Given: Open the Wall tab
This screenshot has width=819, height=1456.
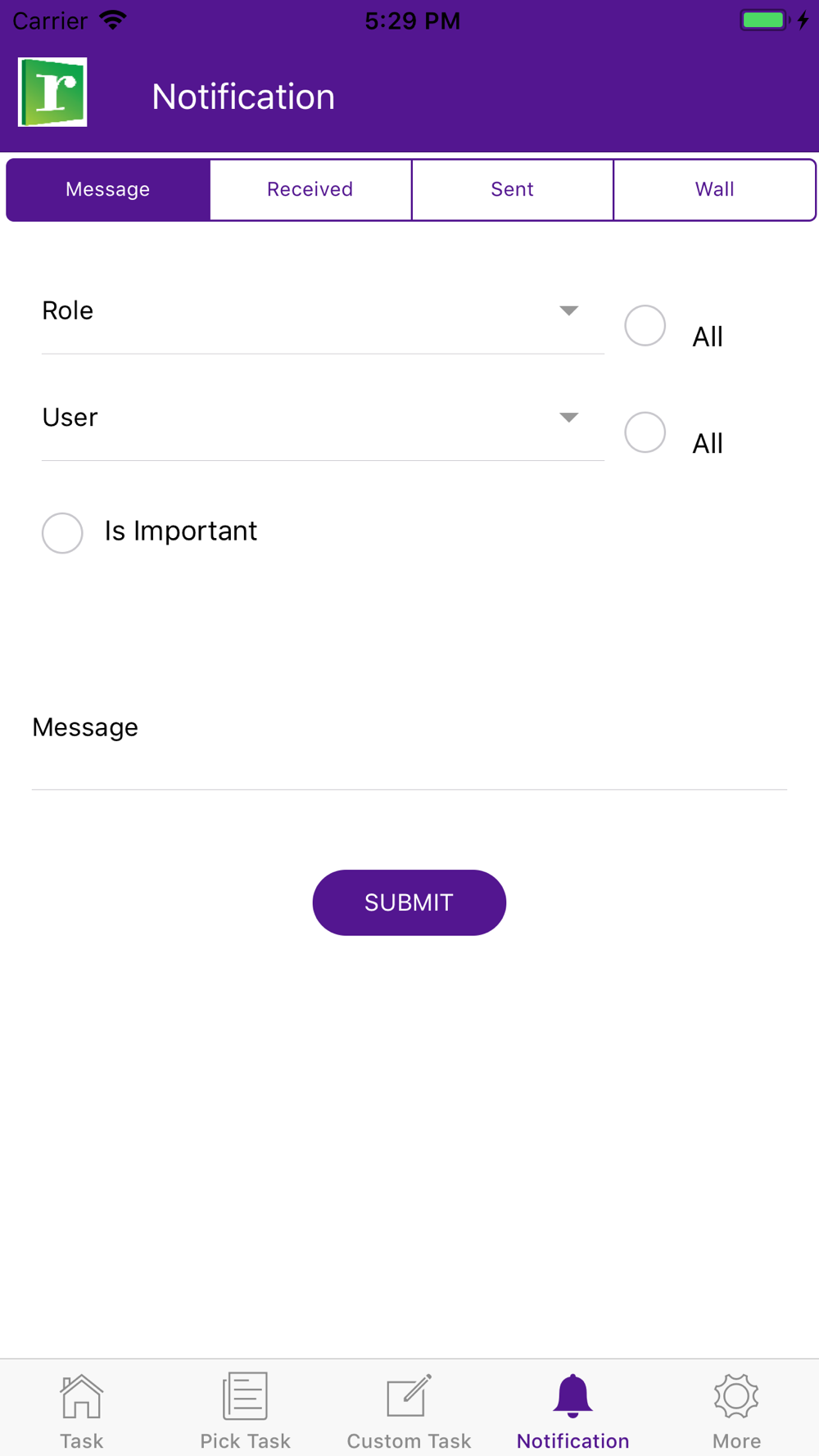Looking at the screenshot, I should pos(714,190).
